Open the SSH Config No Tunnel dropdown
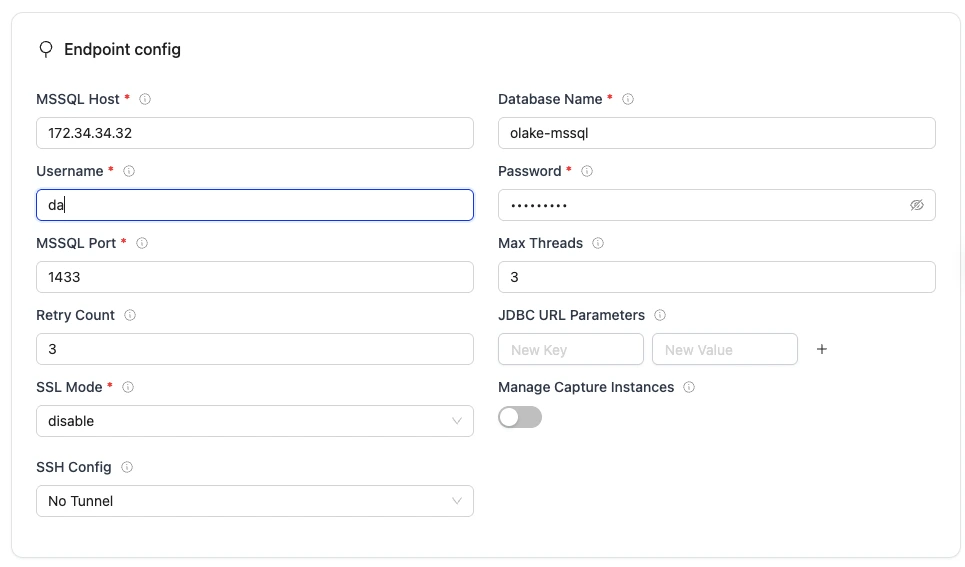This screenshot has width=965, height=567. click(x=255, y=501)
